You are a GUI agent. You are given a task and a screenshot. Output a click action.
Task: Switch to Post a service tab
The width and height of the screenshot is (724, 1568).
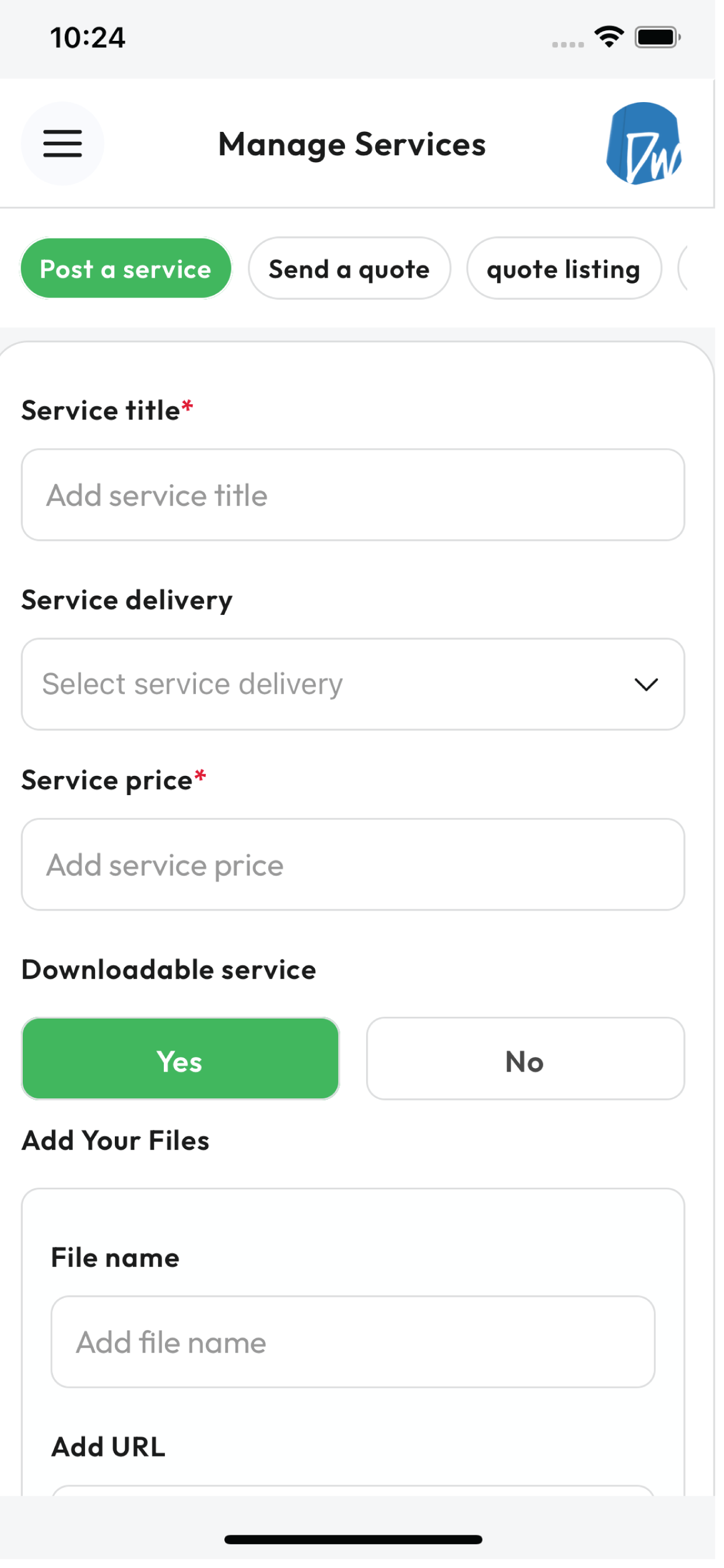126,269
